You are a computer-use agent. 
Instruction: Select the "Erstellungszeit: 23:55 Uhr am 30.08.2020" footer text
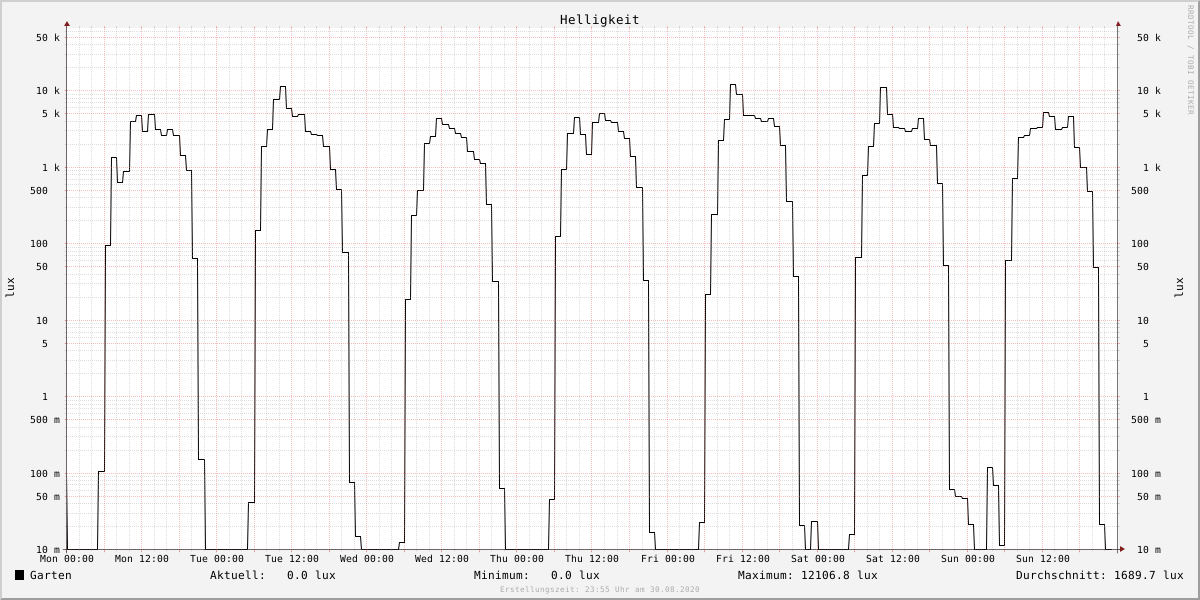(x=600, y=590)
